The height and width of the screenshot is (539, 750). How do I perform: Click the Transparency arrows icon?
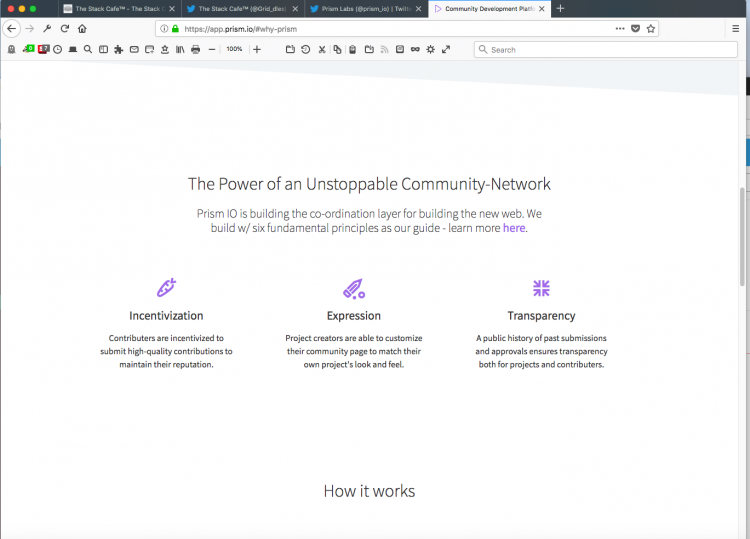tap(541, 288)
